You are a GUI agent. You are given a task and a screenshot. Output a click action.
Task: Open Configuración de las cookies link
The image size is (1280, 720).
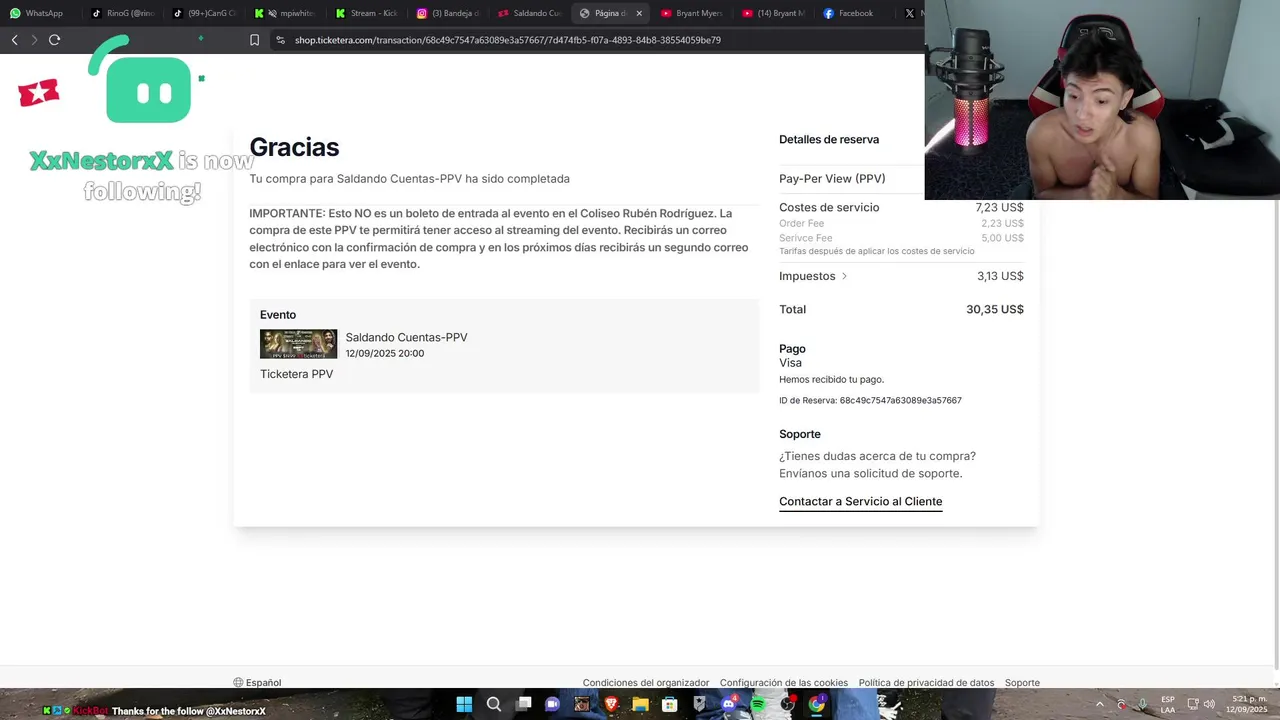(784, 683)
